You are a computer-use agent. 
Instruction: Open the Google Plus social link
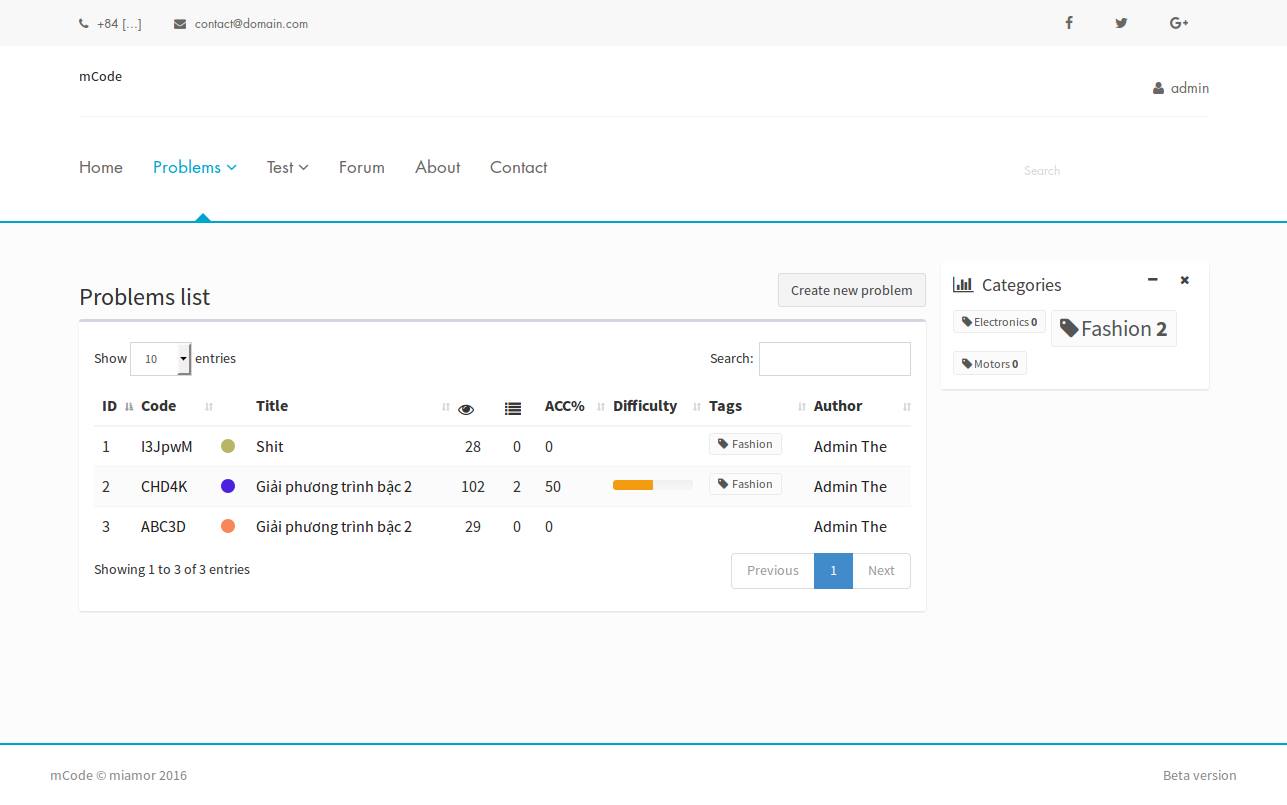pyautogui.click(x=1179, y=23)
